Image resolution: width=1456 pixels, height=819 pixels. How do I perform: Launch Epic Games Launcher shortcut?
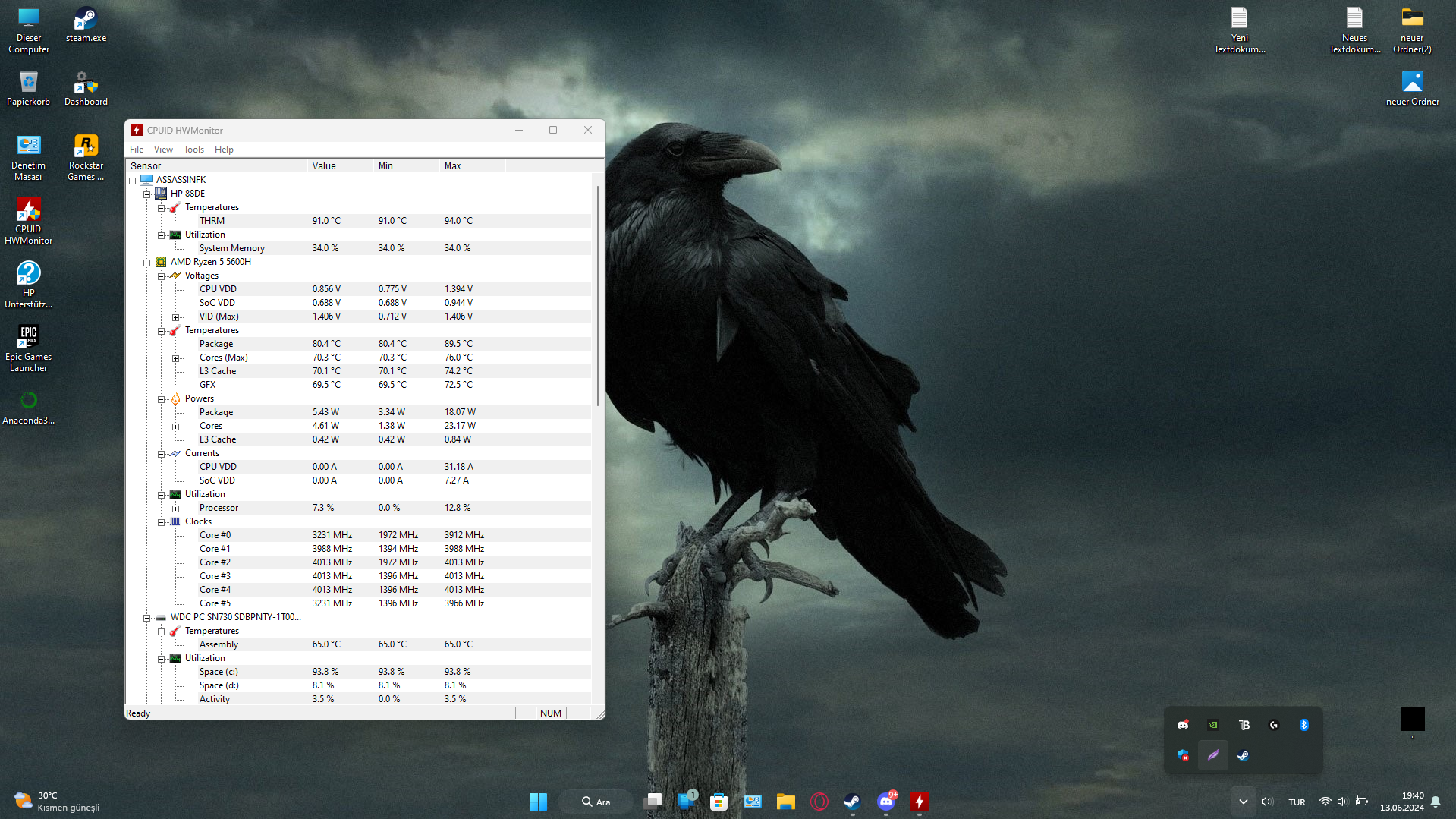(29, 349)
